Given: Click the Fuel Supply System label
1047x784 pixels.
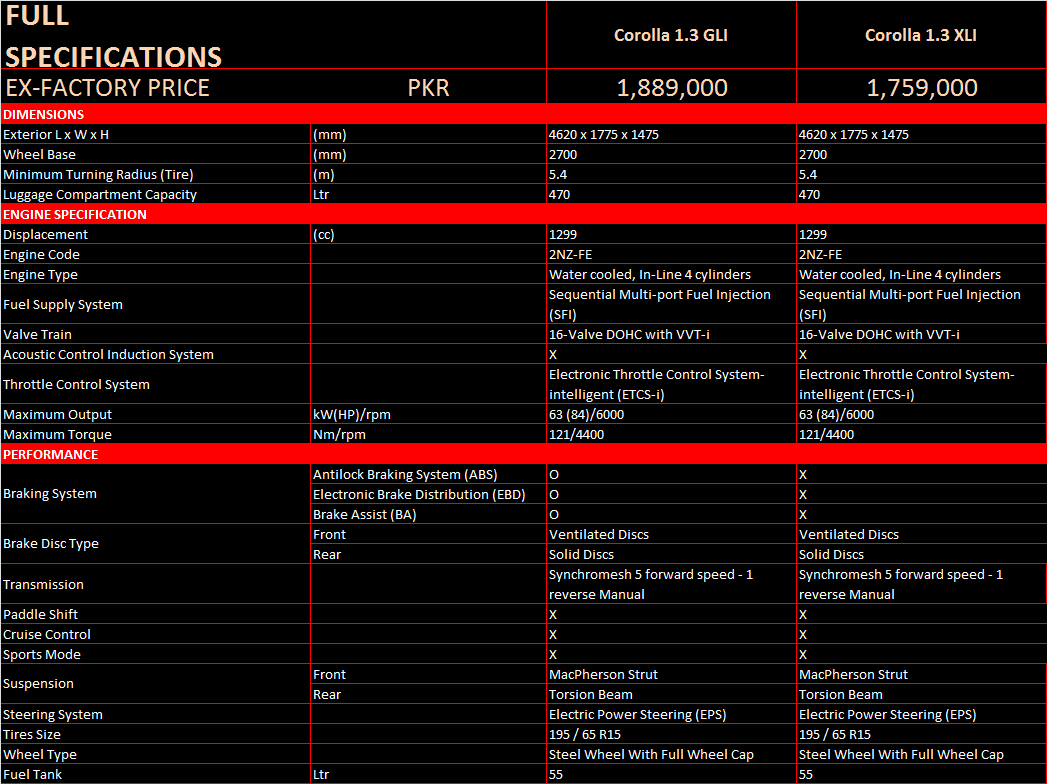Looking at the screenshot, I should [63, 305].
